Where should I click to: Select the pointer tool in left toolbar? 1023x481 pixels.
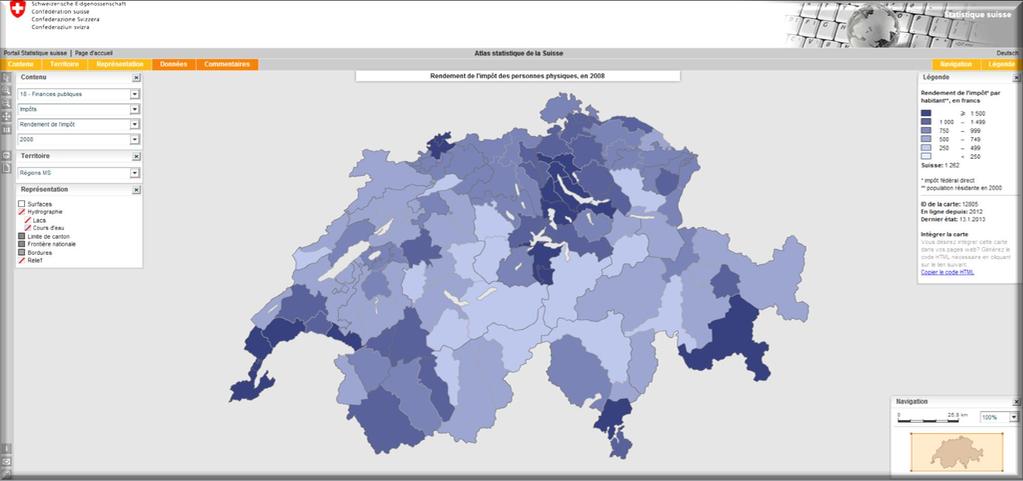coord(7,78)
